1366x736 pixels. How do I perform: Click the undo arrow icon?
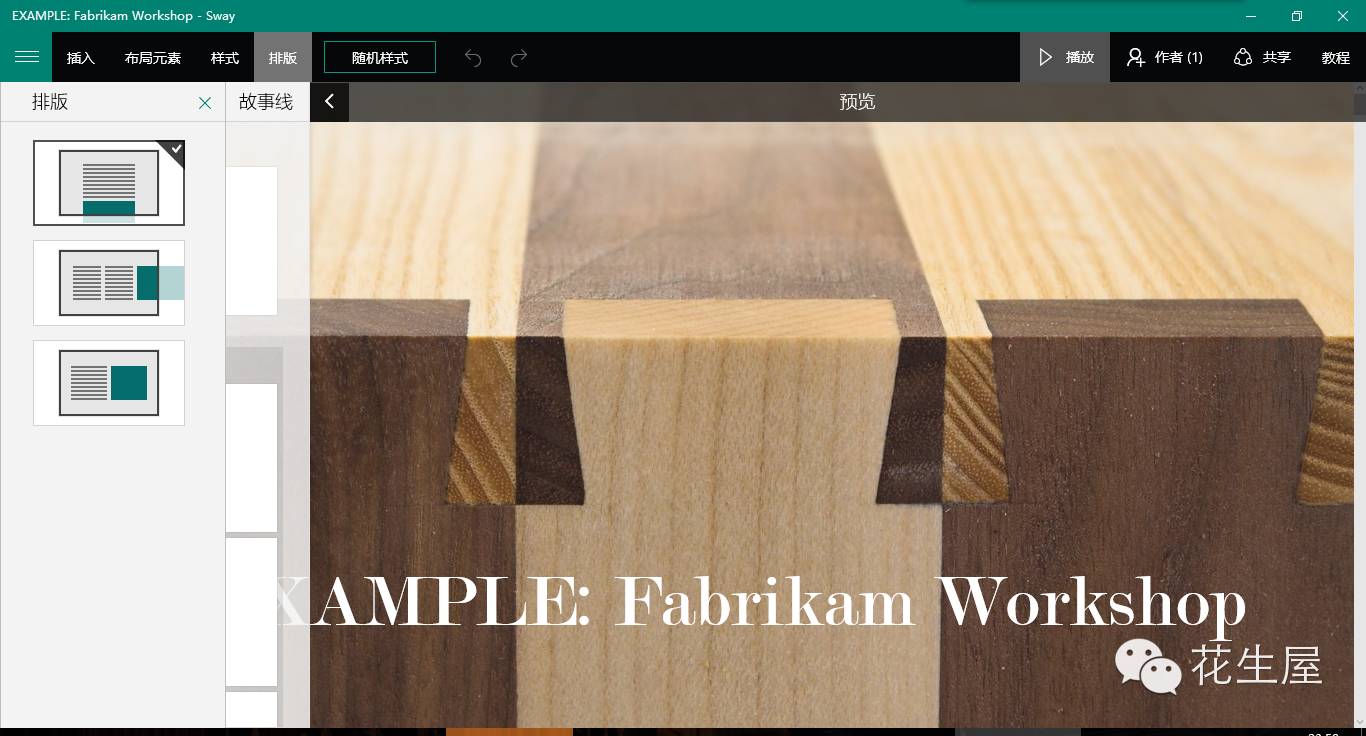click(x=473, y=58)
